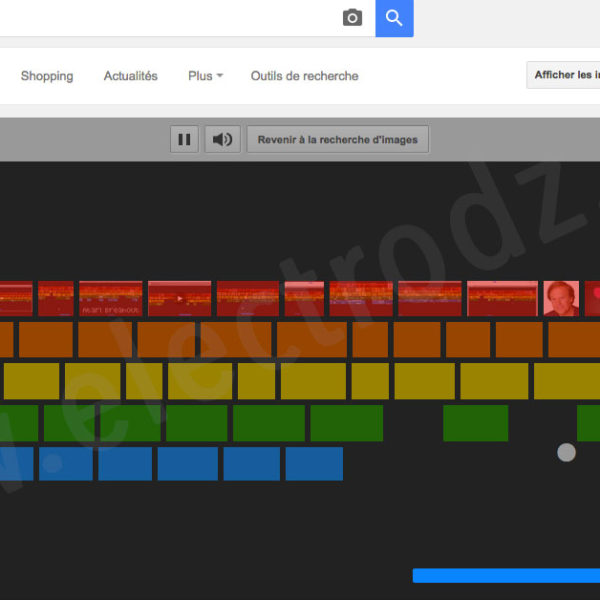The width and height of the screenshot is (600, 600).
Task: Click the blue magnifier search button
Action: (x=394, y=18)
